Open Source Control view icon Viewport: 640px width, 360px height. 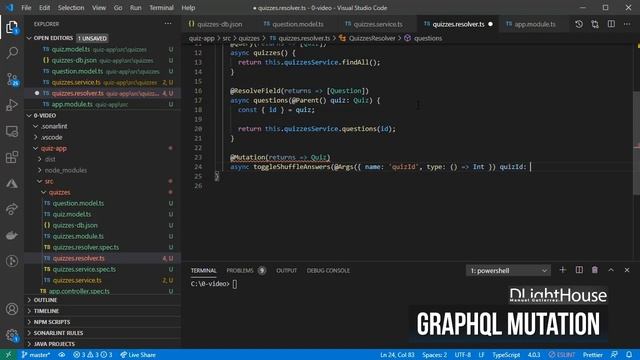click(x=12, y=79)
